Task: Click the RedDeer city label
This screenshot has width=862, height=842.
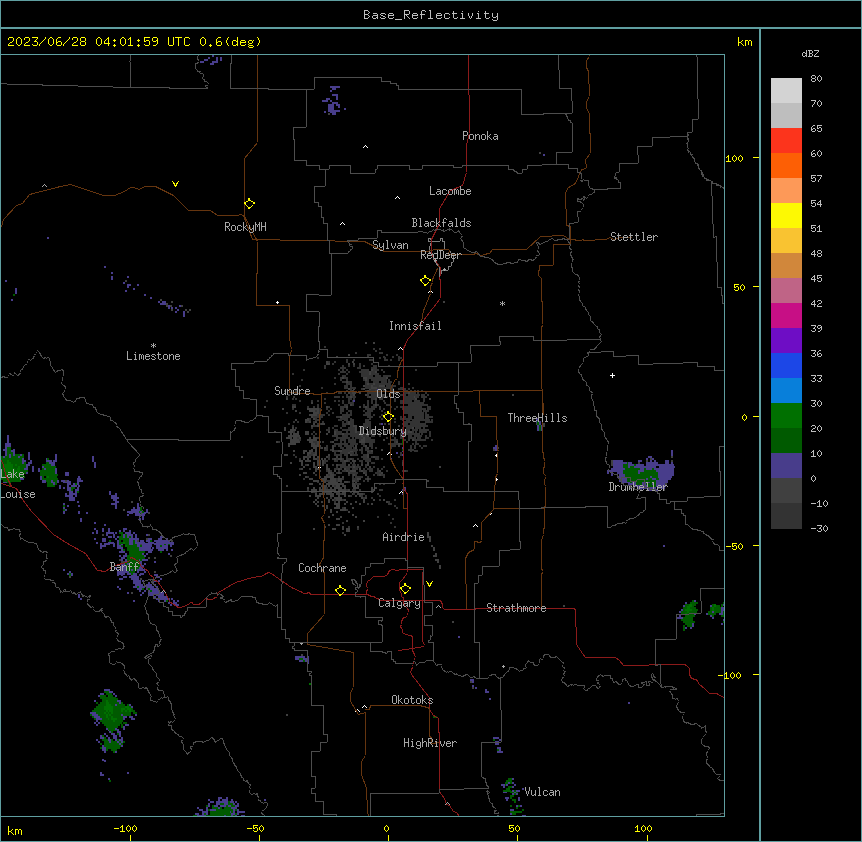Action: [440, 255]
